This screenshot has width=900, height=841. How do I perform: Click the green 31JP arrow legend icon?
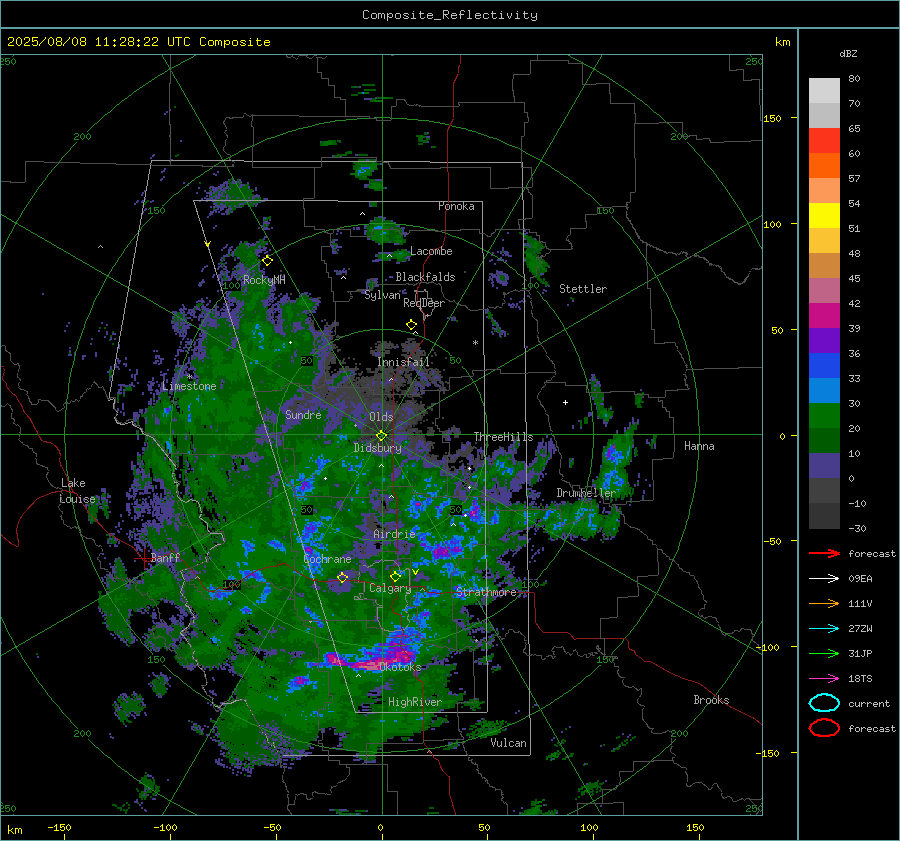point(824,653)
